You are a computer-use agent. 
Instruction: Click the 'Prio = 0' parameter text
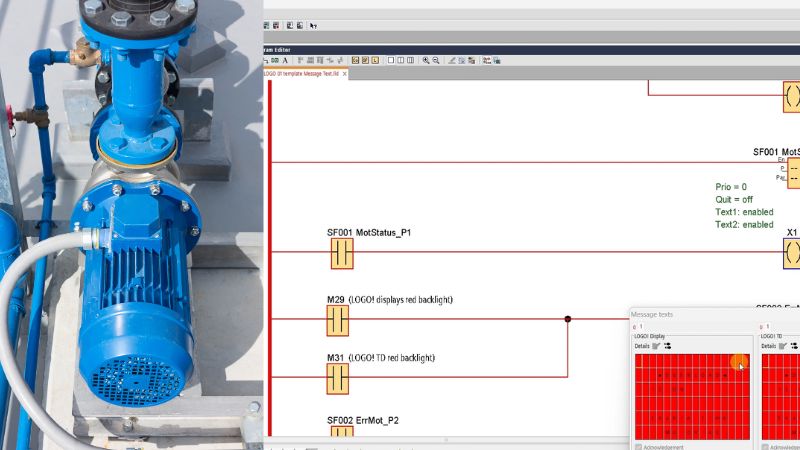[x=731, y=187]
